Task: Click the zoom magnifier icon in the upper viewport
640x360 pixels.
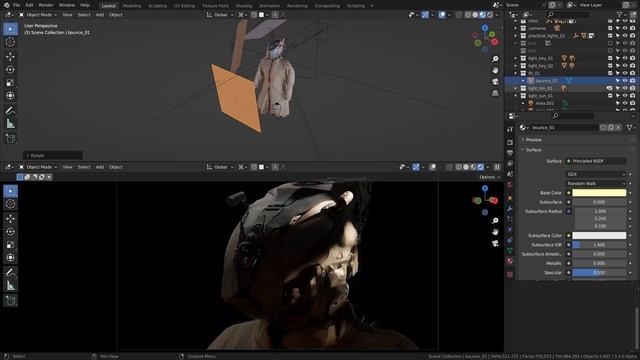Action: click(x=495, y=59)
